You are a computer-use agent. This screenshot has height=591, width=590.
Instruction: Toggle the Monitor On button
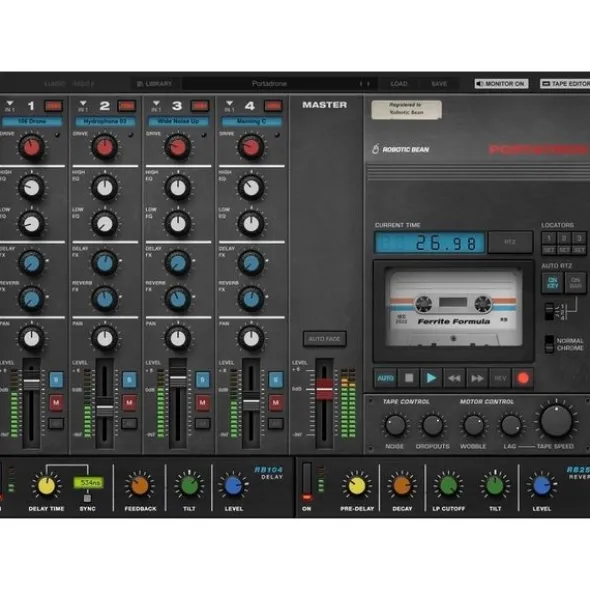[501, 84]
